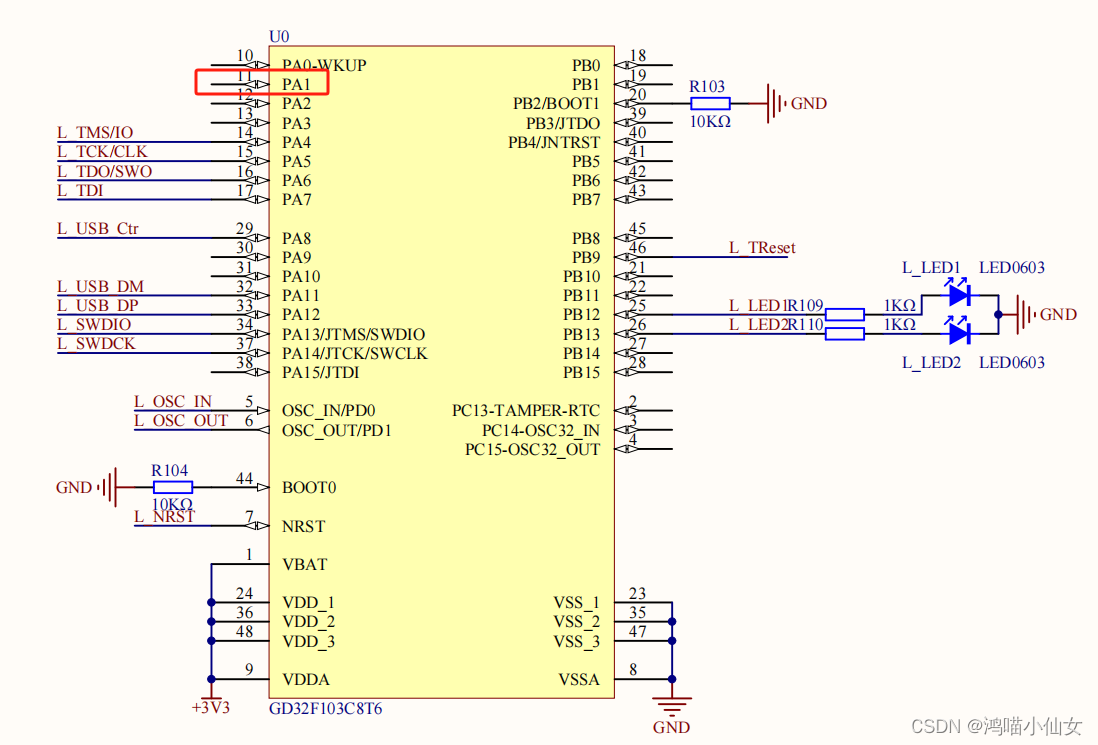Click the PB9 pin name
This screenshot has width=1098, height=745.
coord(586,258)
